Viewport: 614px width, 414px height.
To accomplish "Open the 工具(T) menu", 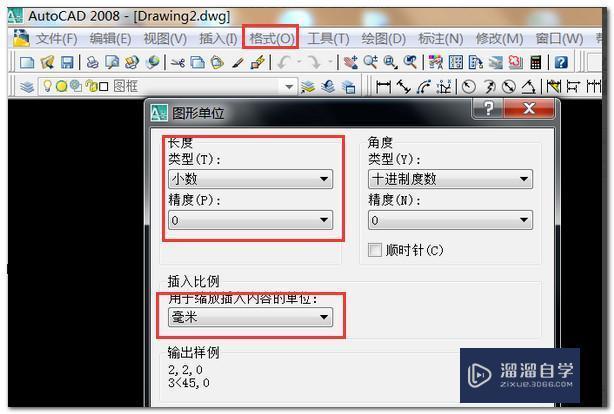I will pyautogui.click(x=328, y=38).
